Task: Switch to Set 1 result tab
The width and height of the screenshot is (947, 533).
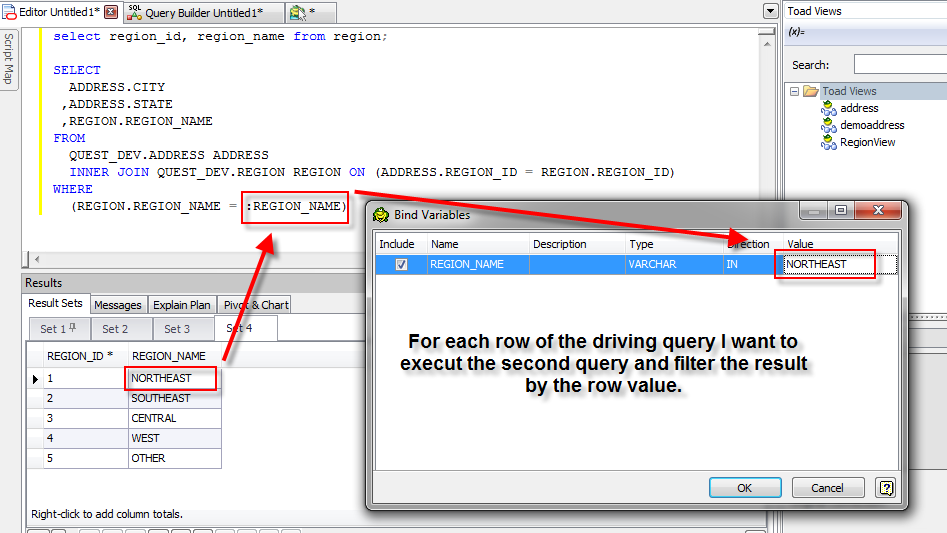Action: pos(59,329)
